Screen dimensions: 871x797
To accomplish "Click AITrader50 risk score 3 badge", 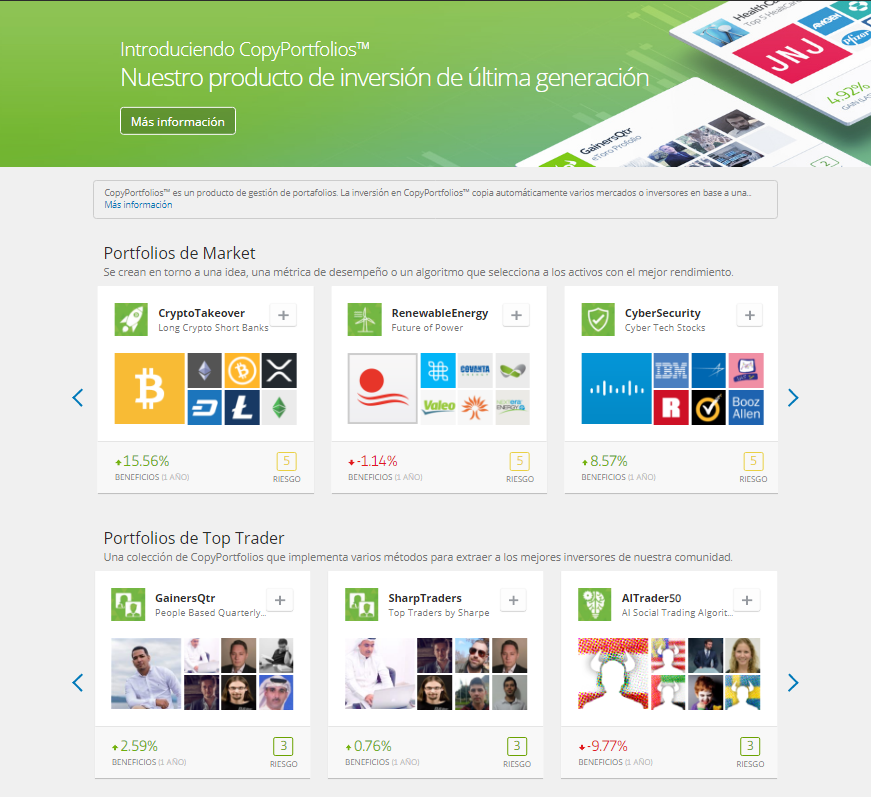I will click(750, 746).
